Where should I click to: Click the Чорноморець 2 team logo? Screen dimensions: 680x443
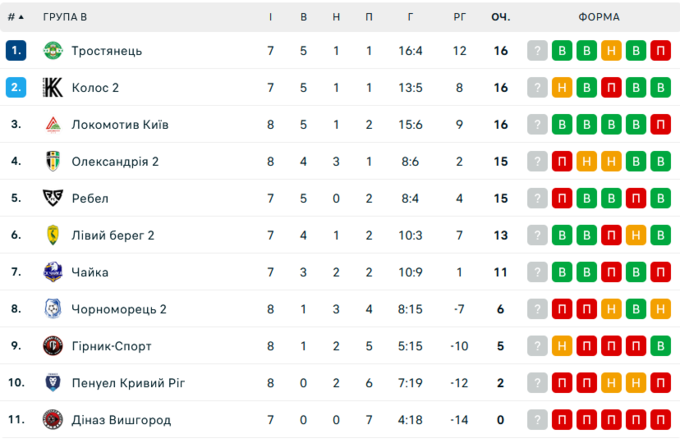coord(53,309)
